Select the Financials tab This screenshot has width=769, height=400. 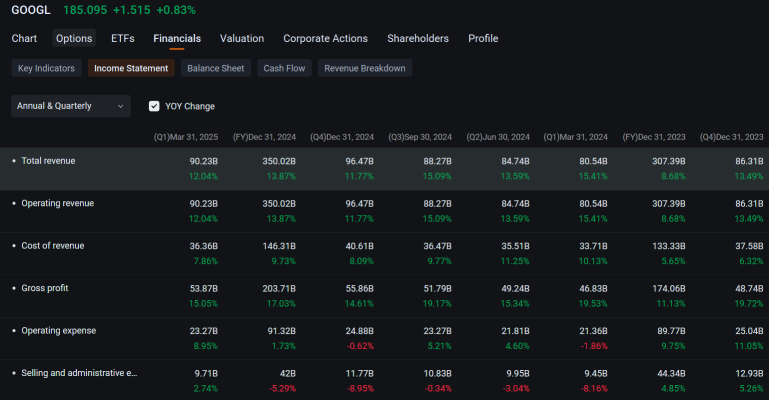point(177,38)
